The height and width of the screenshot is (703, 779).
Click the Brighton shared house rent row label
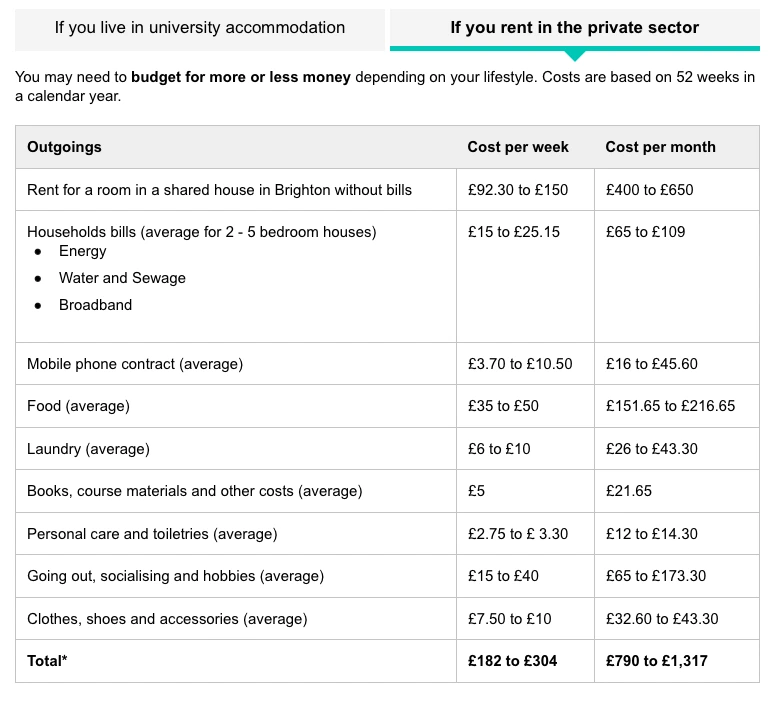(219, 190)
